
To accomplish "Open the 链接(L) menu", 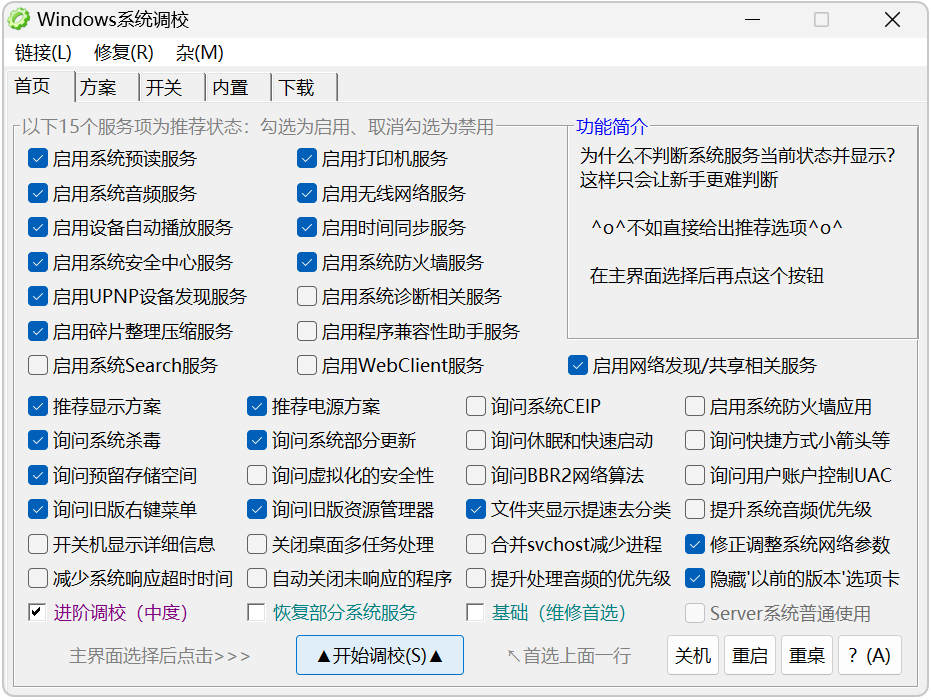I will (43, 53).
